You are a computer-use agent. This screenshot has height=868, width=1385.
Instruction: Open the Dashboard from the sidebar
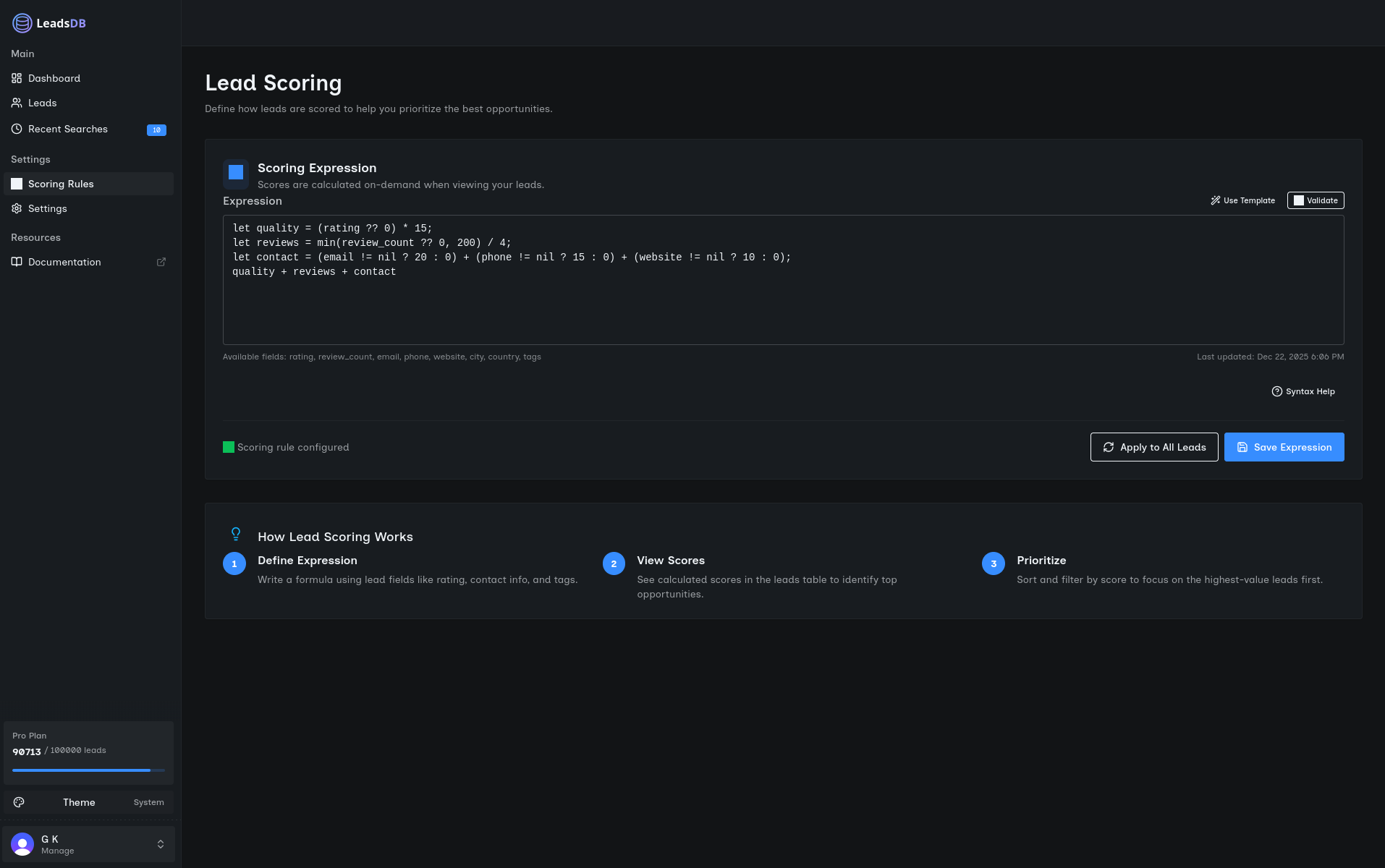pos(17,77)
